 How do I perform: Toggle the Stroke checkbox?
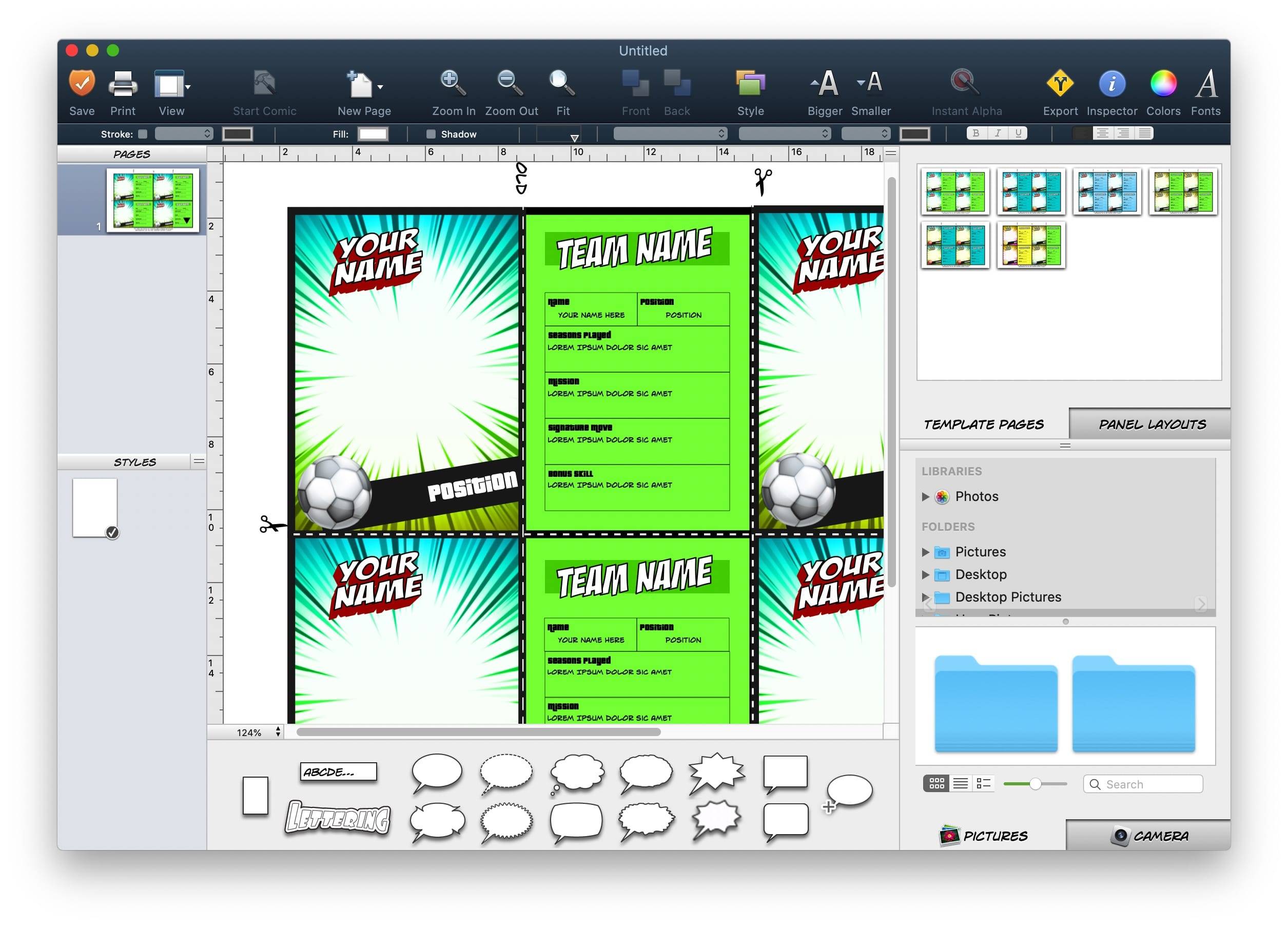[143, 134]
